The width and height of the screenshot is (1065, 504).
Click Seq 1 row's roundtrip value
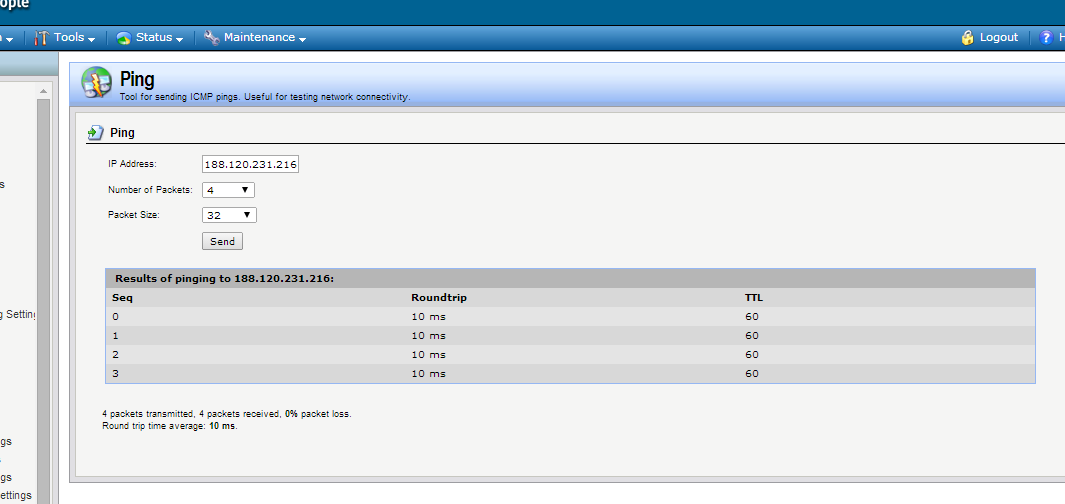(x=429, y=336)
